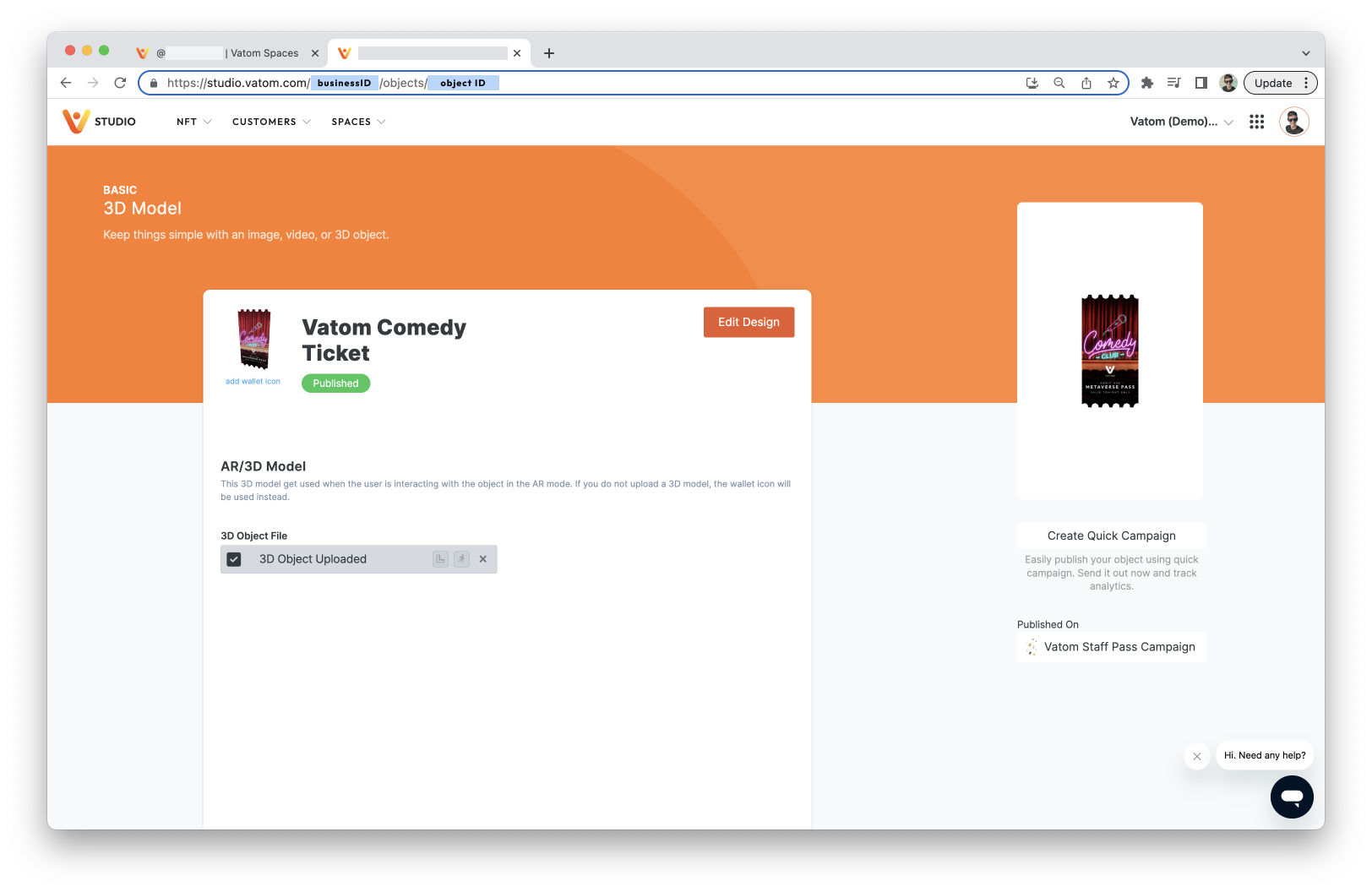Click the Customers menu chevron arrow
Image resolution: width=1372 pixels, height=892 pixels.
[x=307, y=122]
